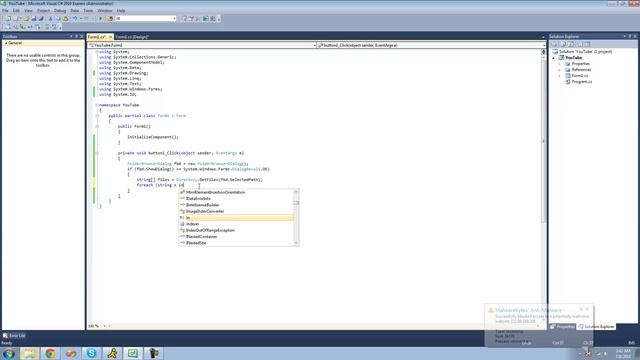Click the Add New Item toolbar icon
The width and height of the screenshot is (640, 360).
pos(16,19)
